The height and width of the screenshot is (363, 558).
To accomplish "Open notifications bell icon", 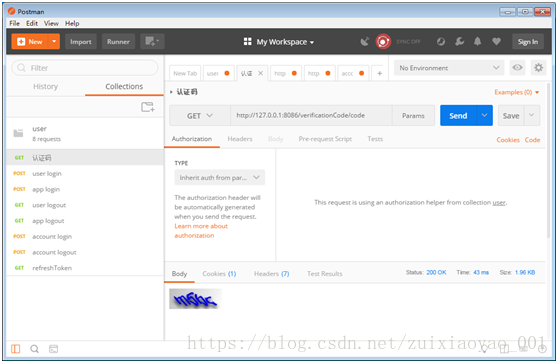I will point(478,42).
